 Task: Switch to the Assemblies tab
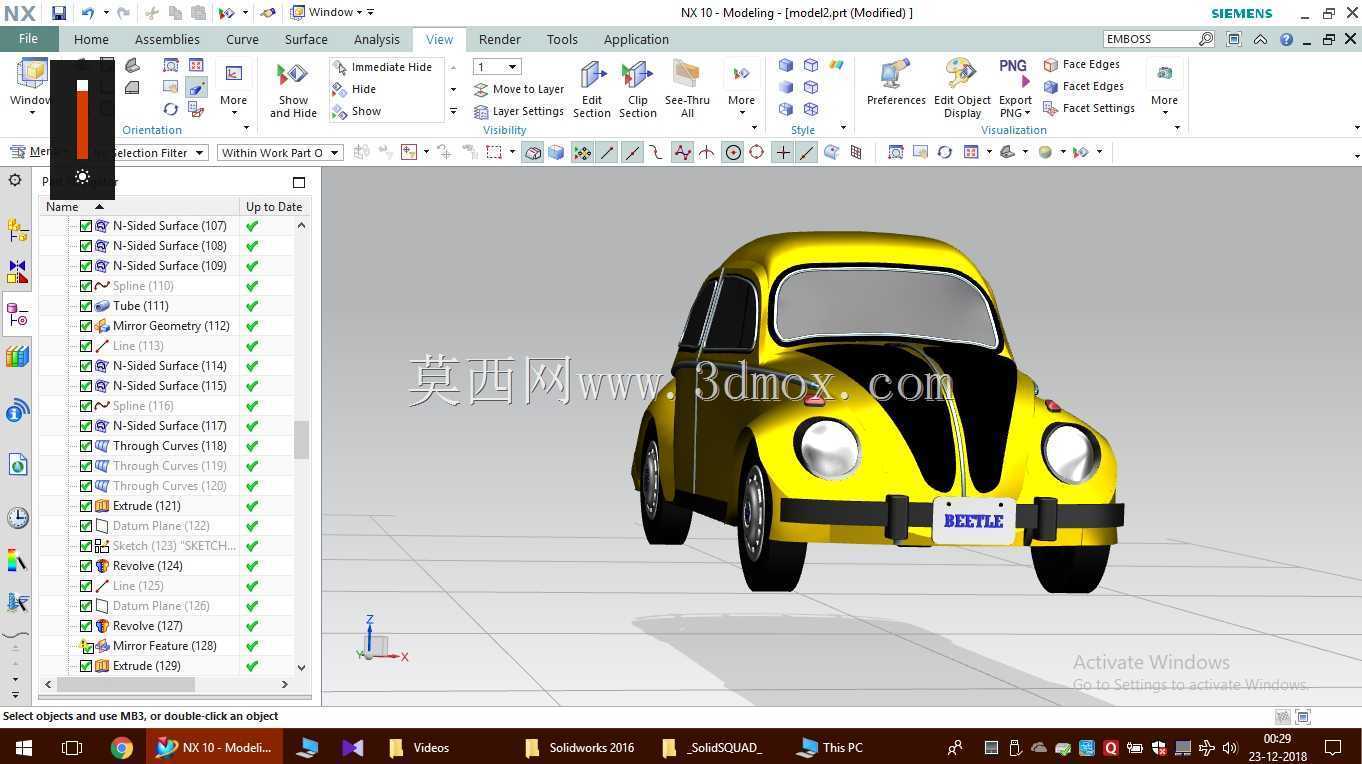point(167,39)
